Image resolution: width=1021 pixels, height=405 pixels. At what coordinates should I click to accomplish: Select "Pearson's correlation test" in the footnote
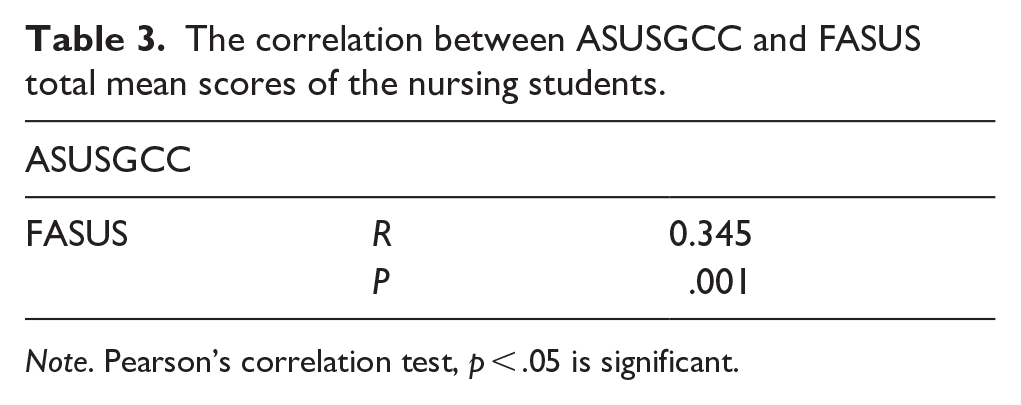coord(286,363)
